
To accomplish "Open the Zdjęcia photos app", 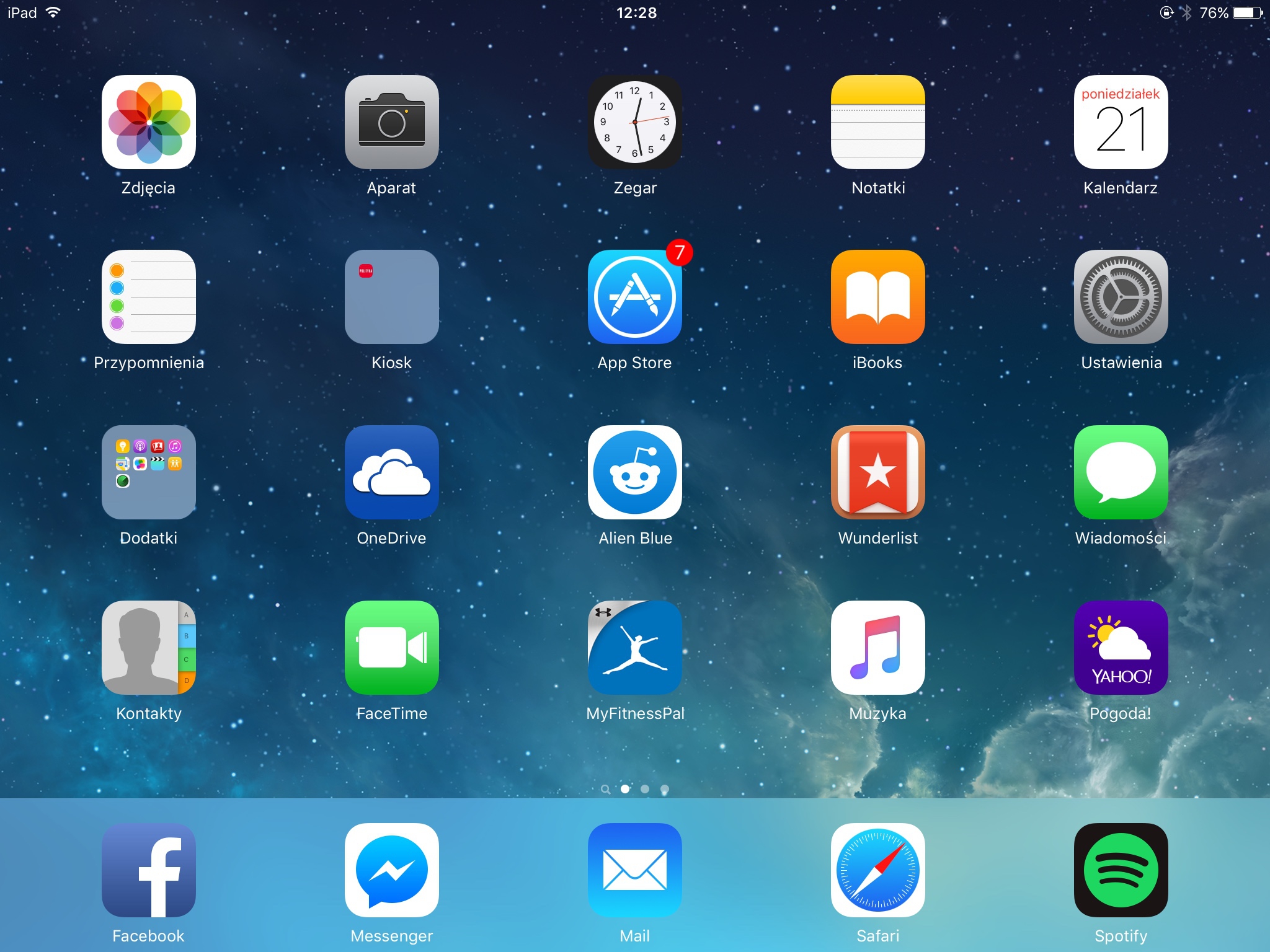I will pos(149,122).
